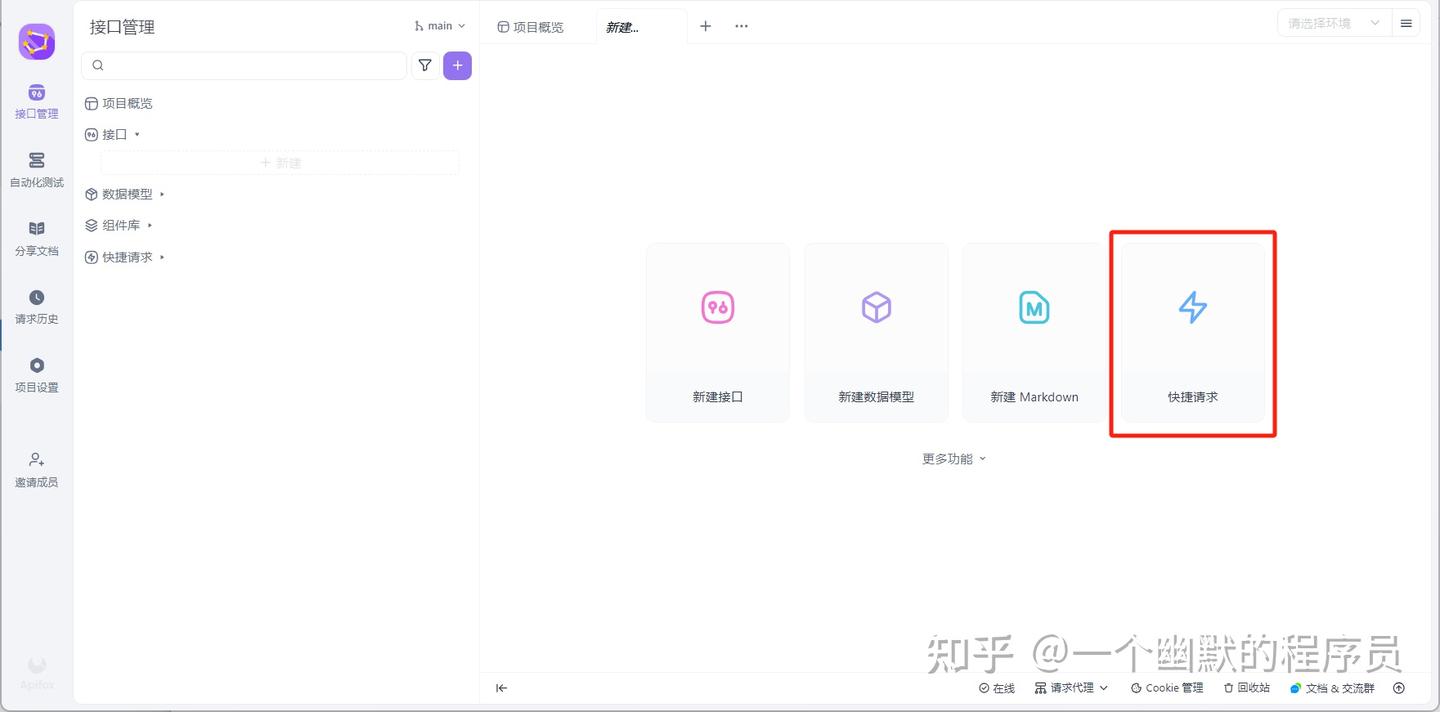This screenshot has width=1440, height=712.
Task: Open 分享文档 in the sidebar
Action: [x=36, y=239]
